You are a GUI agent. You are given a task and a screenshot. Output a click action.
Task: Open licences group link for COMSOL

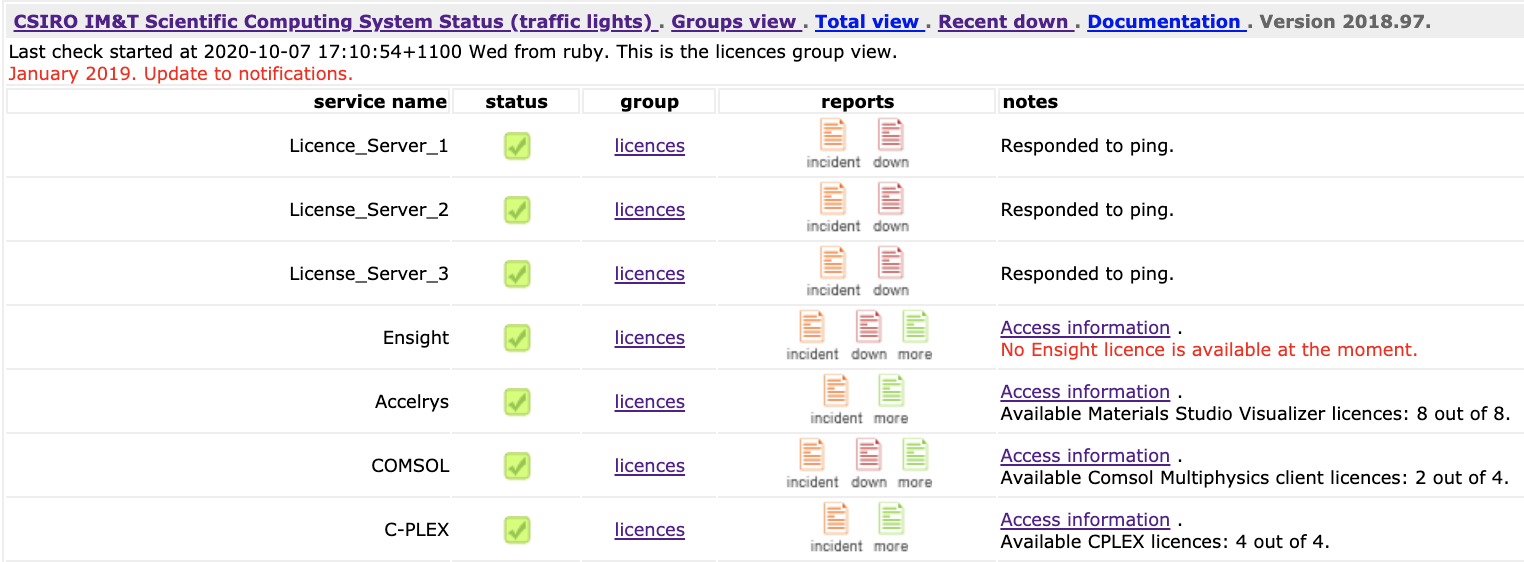coord(650,466)
